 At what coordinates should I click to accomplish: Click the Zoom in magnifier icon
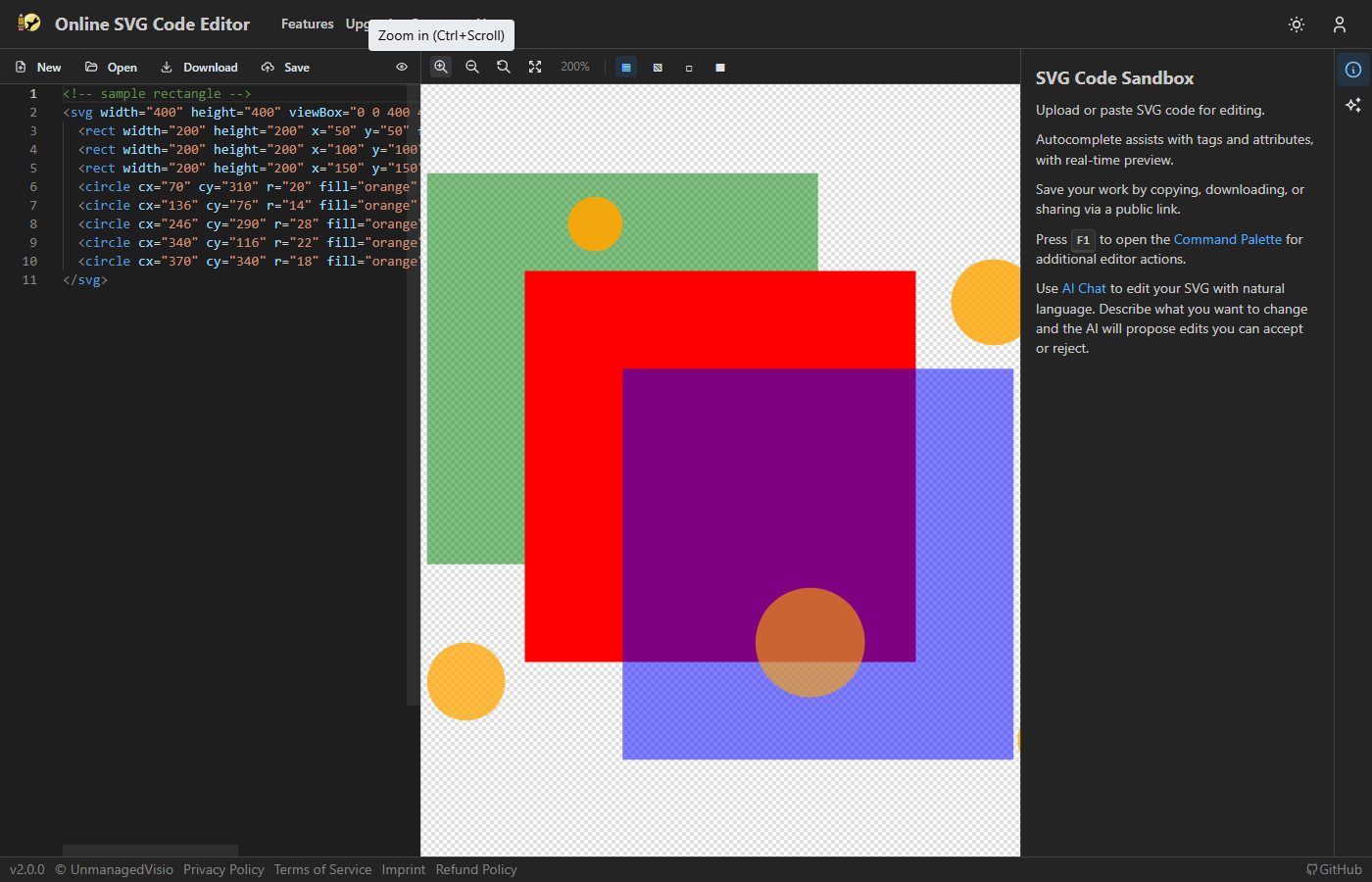pyautogui.click(x=441, y=67)
